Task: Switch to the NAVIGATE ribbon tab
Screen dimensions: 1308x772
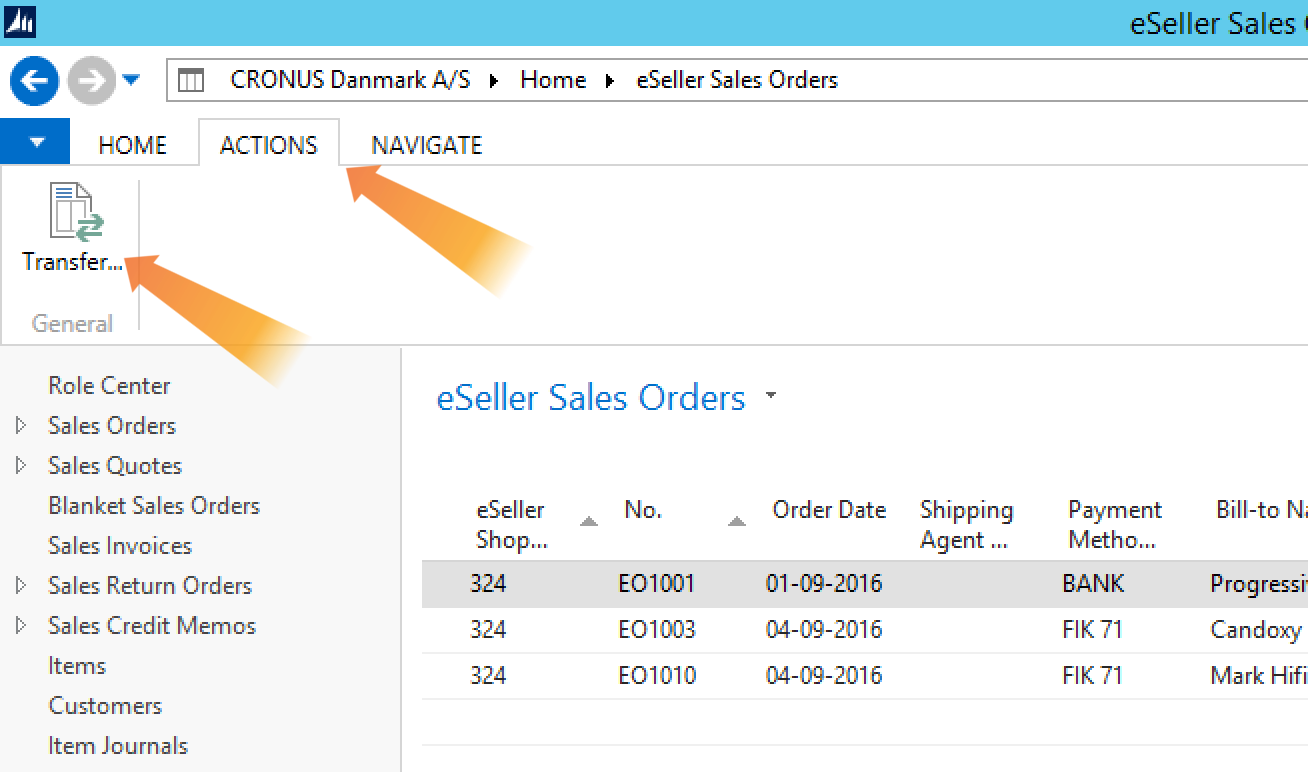Action: click(427, 145)
